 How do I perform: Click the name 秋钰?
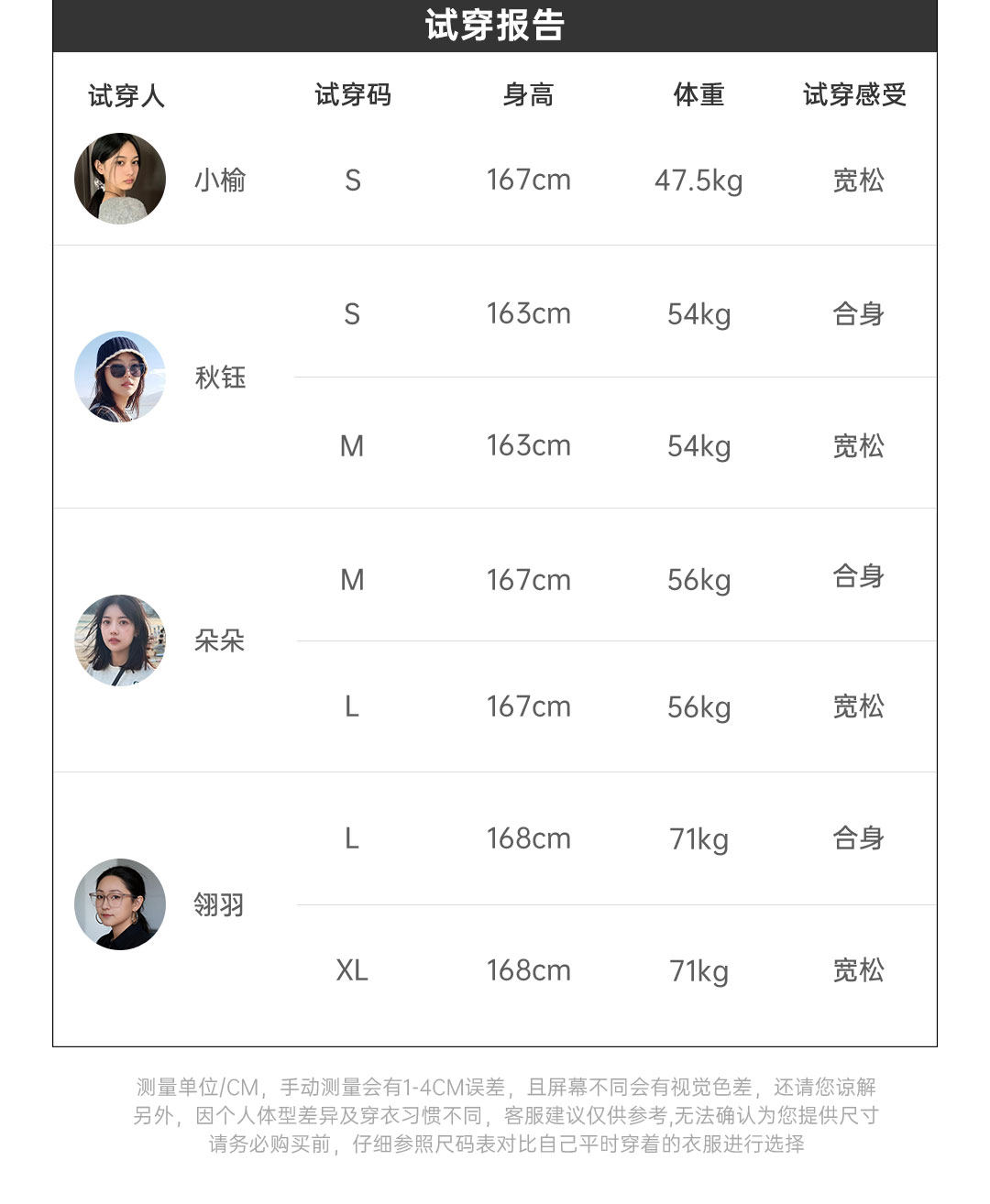(220, 378)
